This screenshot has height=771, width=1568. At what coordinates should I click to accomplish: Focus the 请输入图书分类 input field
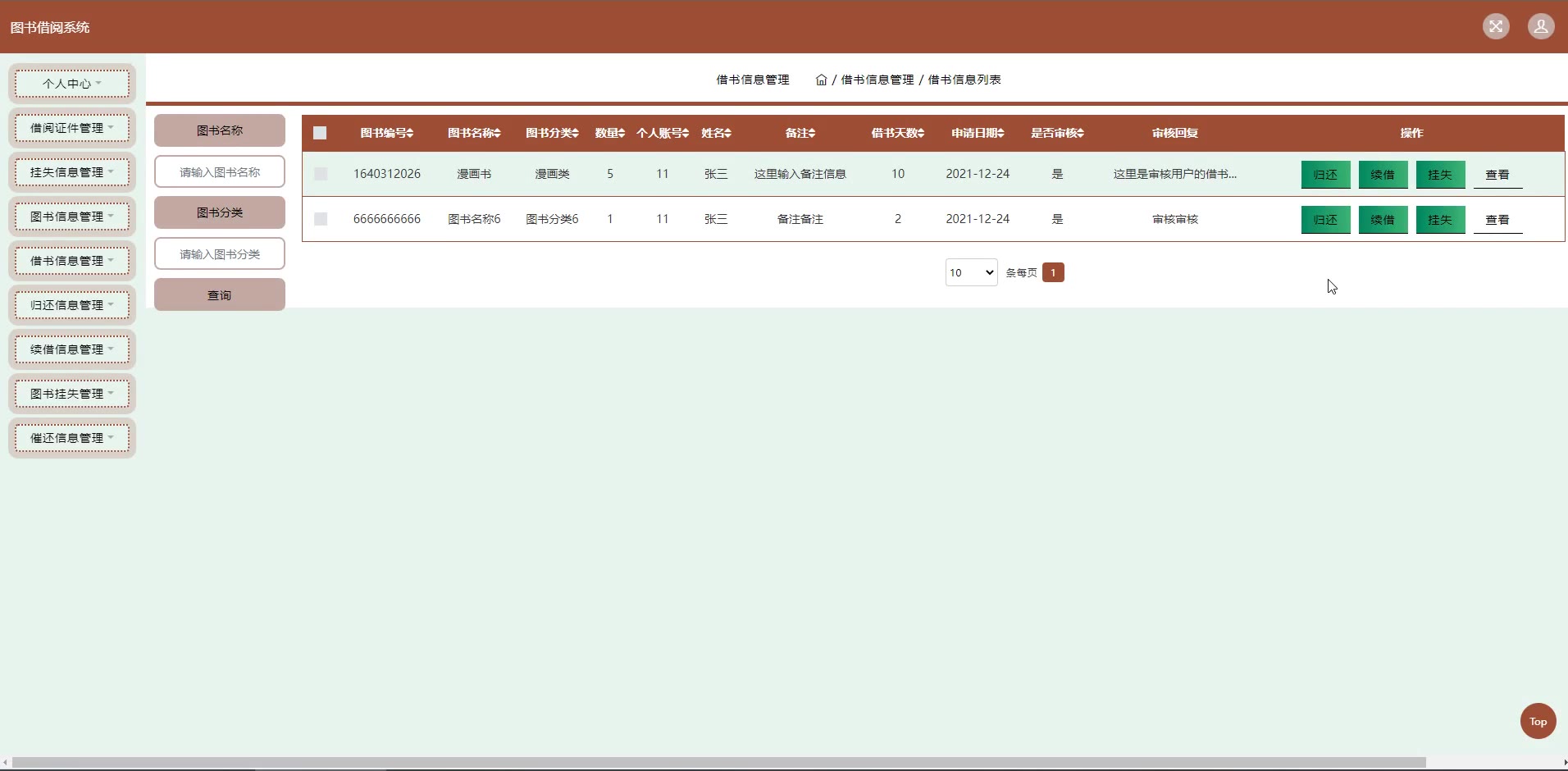220,253
